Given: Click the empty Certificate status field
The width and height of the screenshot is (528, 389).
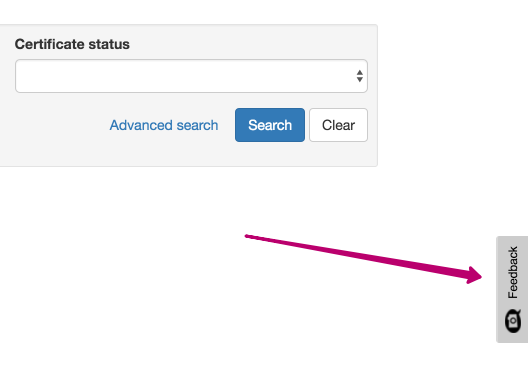Looking at the screenshot, I should point(191,76).
